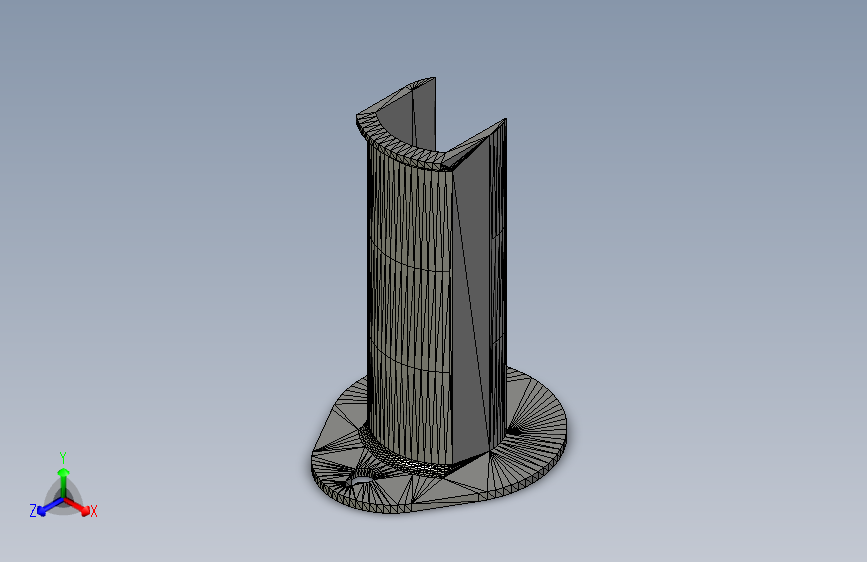
Task: Select the tall curved column of the model
Action: click(431, 277)
